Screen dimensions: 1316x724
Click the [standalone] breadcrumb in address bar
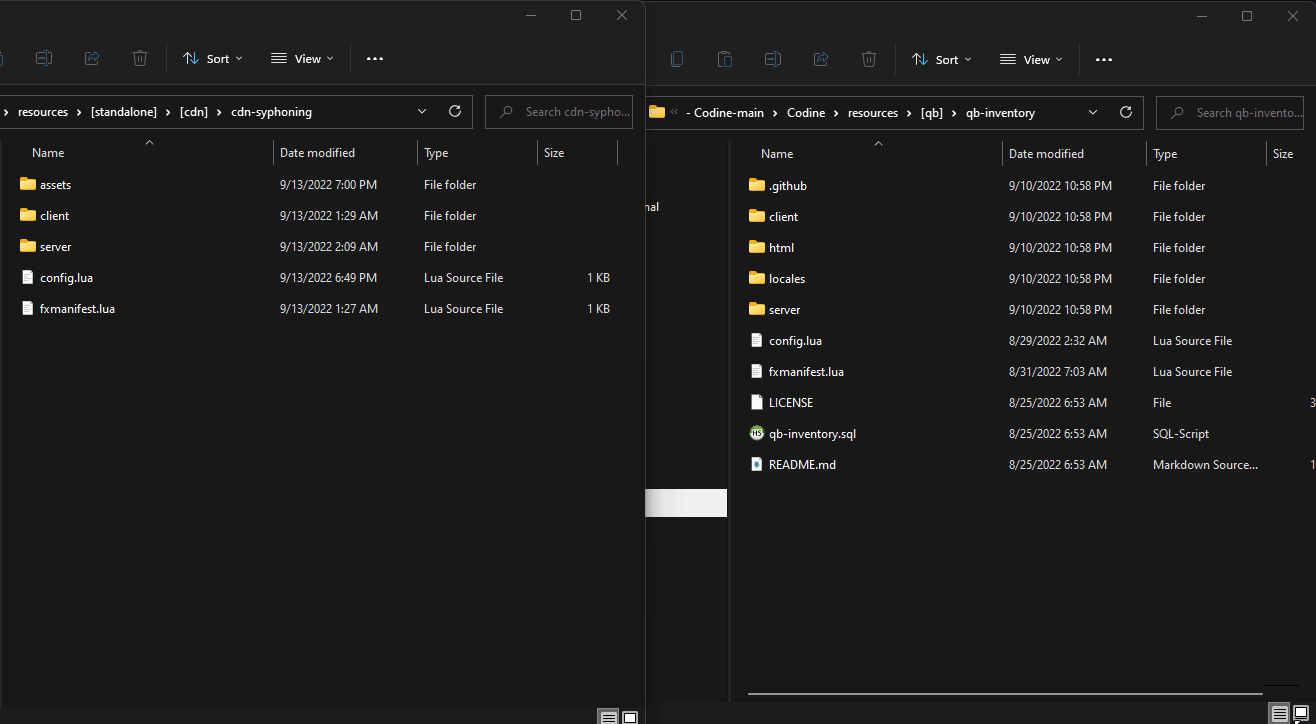pos(124,112)
